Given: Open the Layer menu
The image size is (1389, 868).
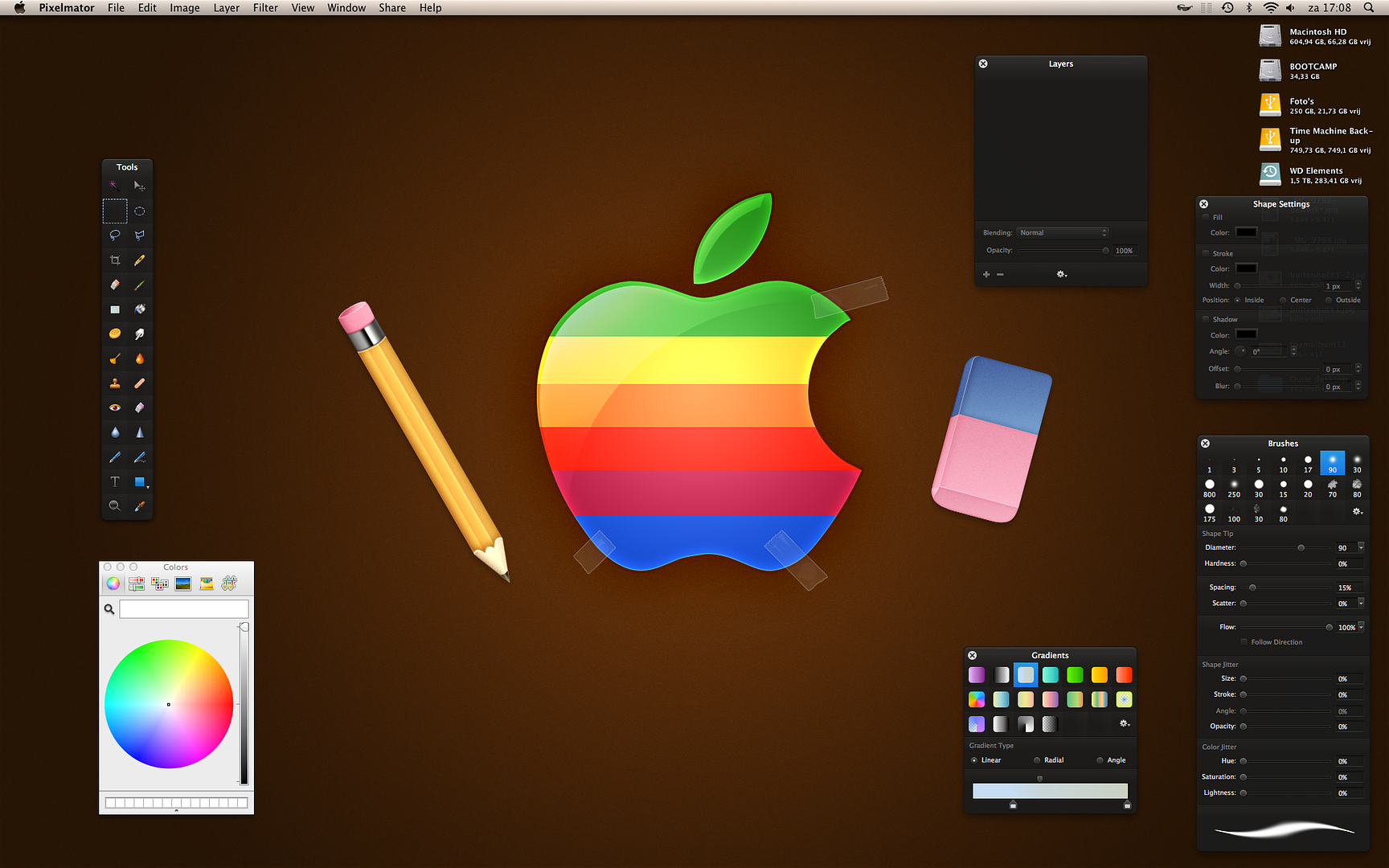Looking at the screenshot, I should [x=226, y=8].
